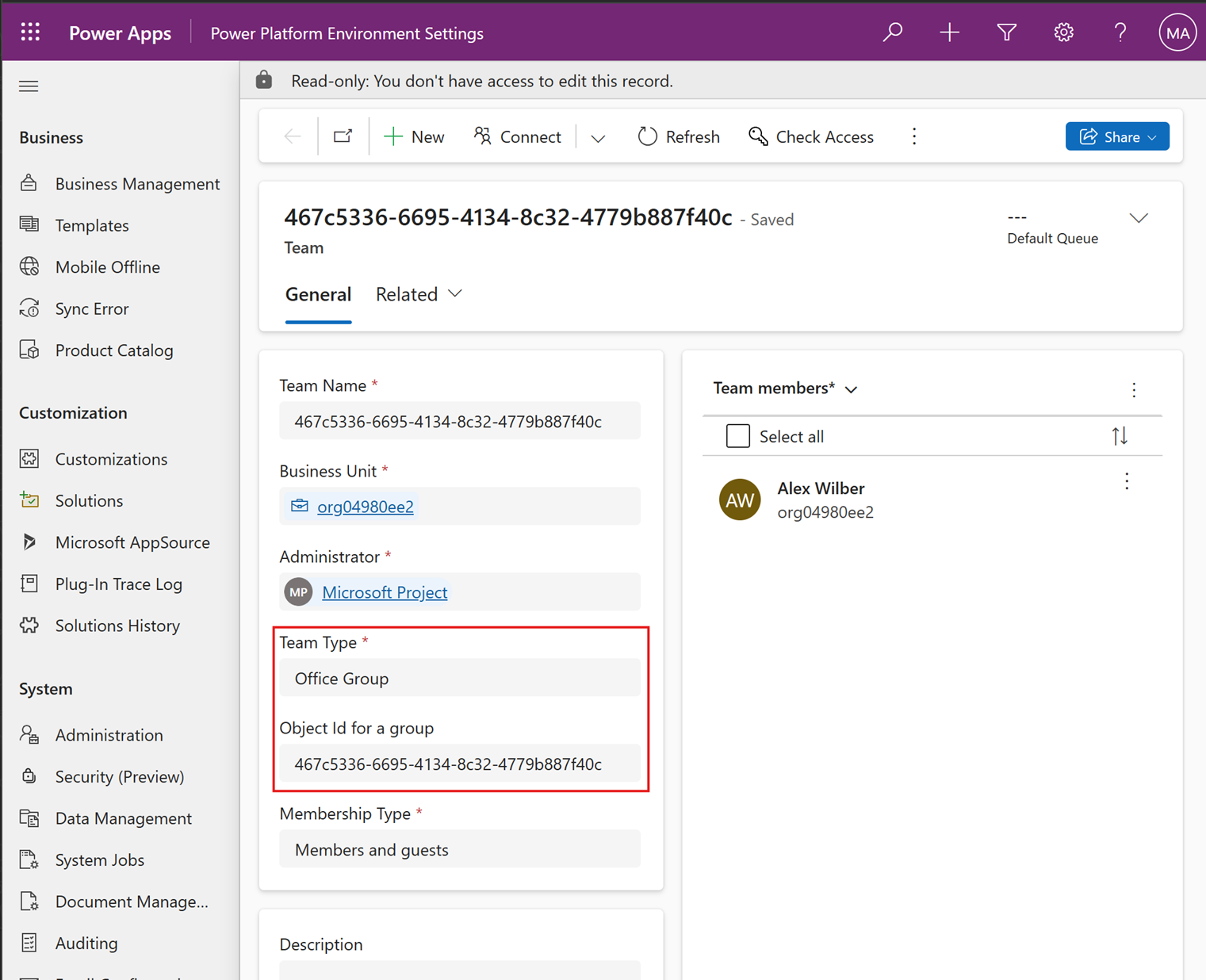Click Alex Wilber's AW avatar
Viewport: 1206px width, 980px height.
pyautogui.click(x=740, y=500)
